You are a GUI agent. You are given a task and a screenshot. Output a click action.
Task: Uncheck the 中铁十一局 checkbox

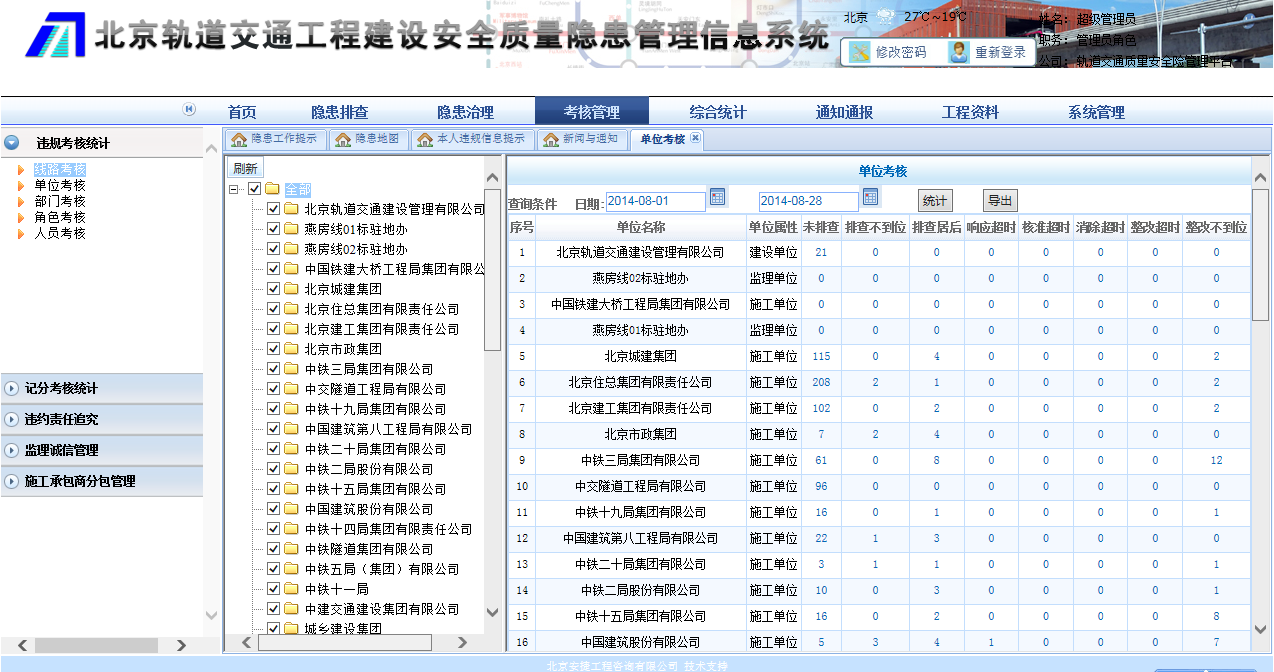(273, 589)
